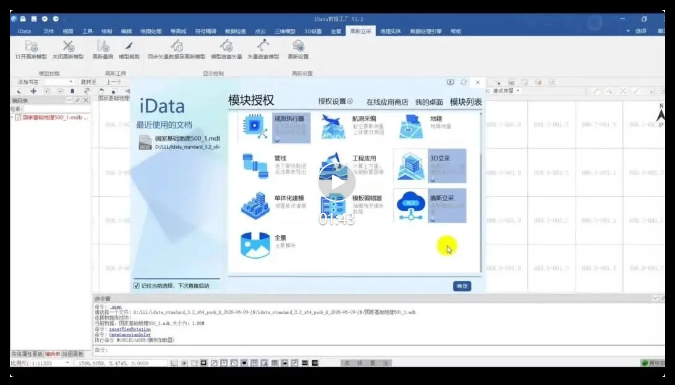Click the 命令 command input field
This screenshot has height=385, width=675.
point(379,350)
